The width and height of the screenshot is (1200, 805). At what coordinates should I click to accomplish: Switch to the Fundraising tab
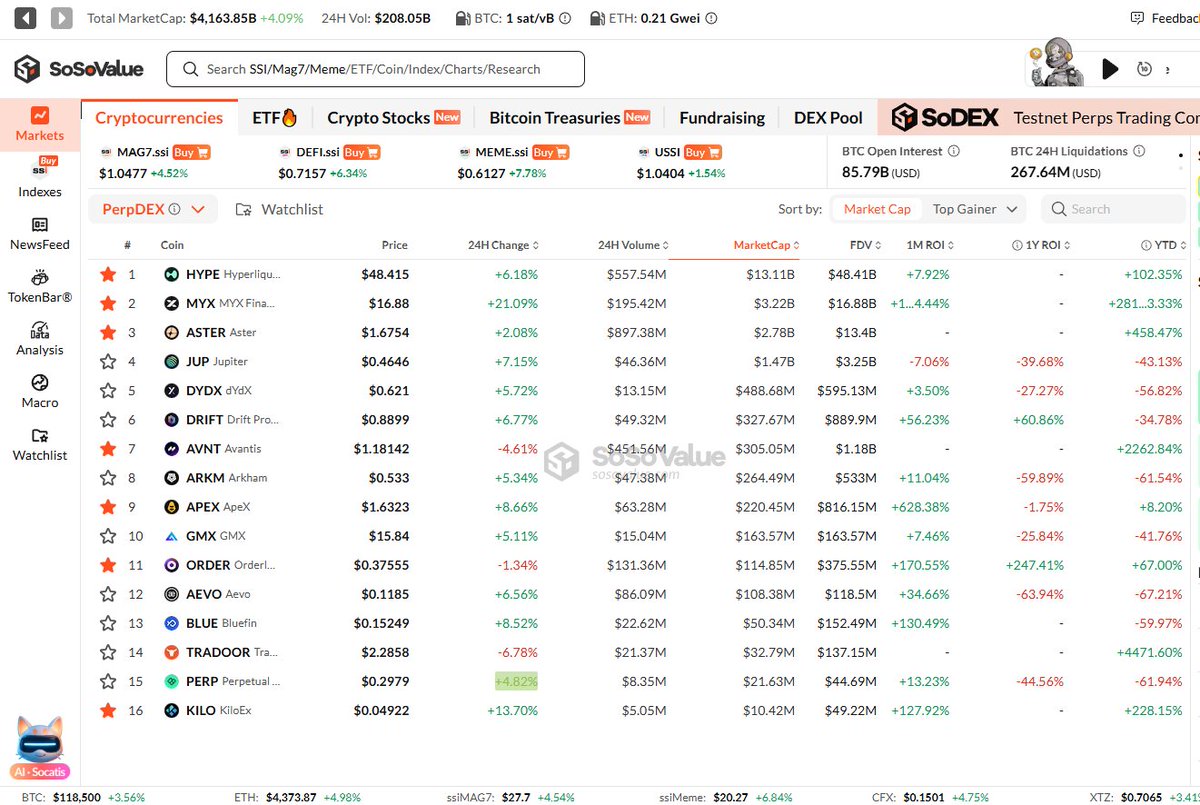tap(722, 117)
